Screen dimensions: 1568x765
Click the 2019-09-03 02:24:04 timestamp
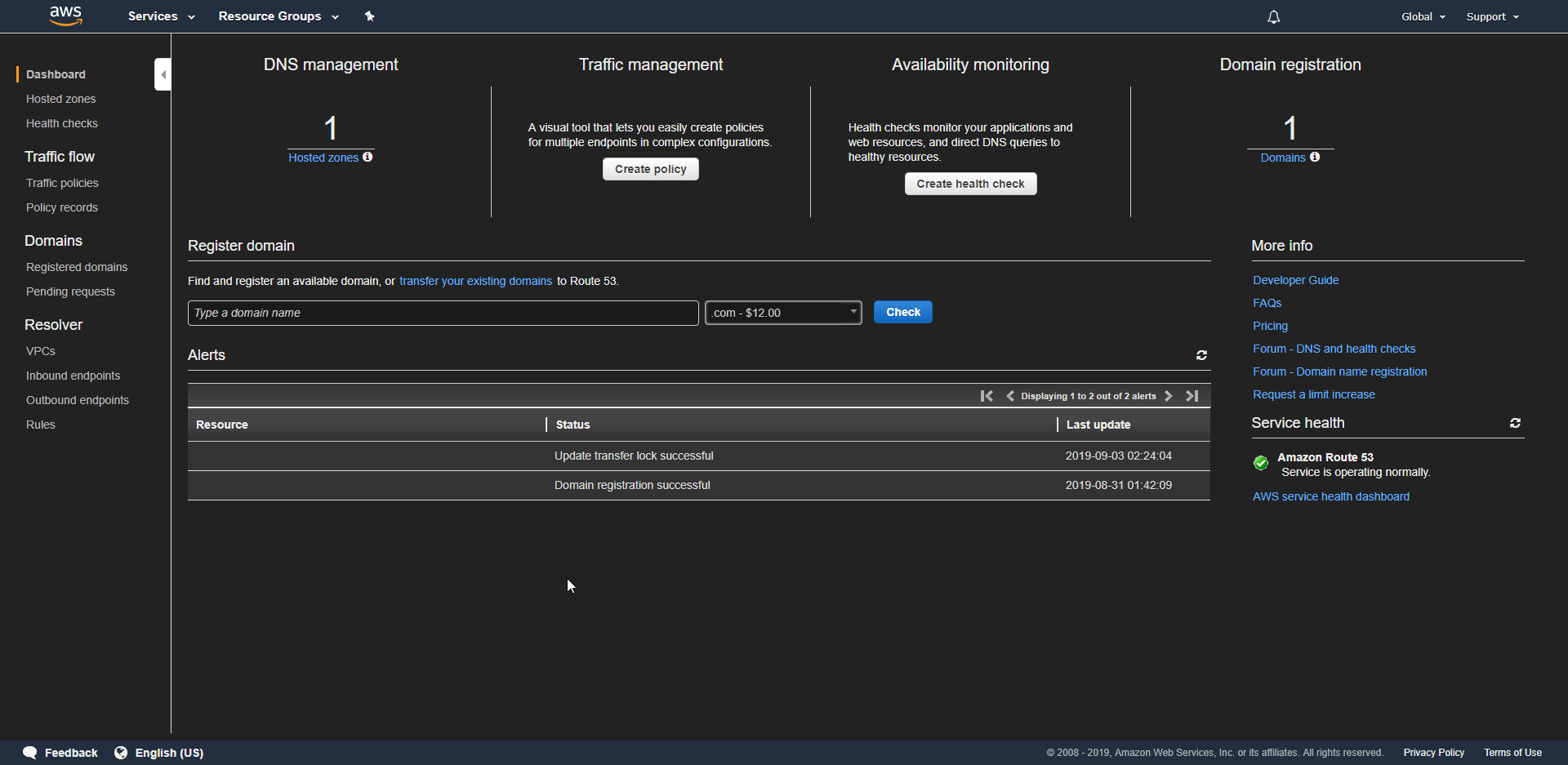1119,456
